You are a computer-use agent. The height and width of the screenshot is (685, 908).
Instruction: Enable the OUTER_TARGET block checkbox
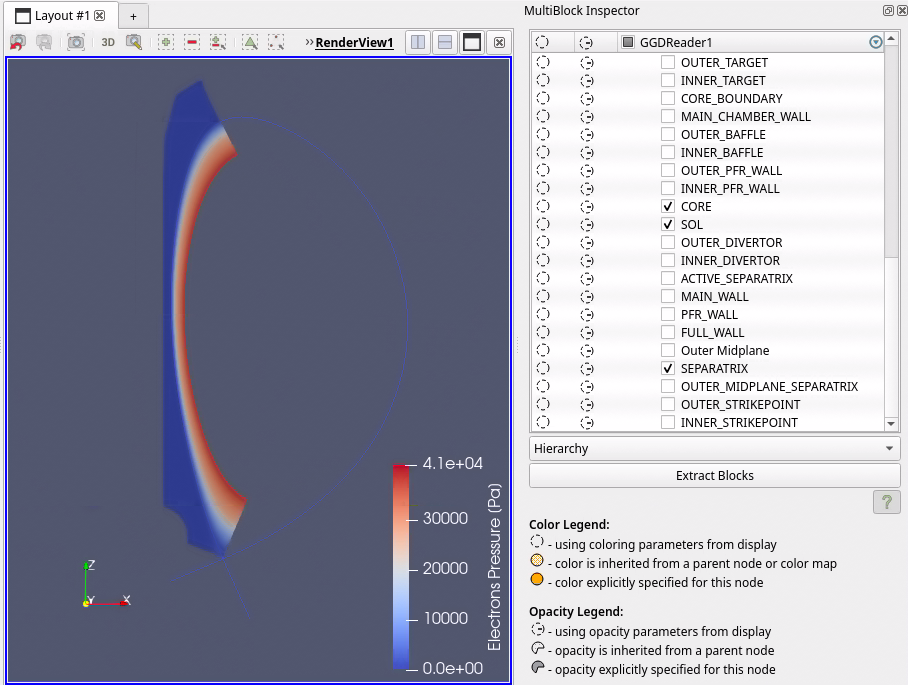(x=668, y=62)
